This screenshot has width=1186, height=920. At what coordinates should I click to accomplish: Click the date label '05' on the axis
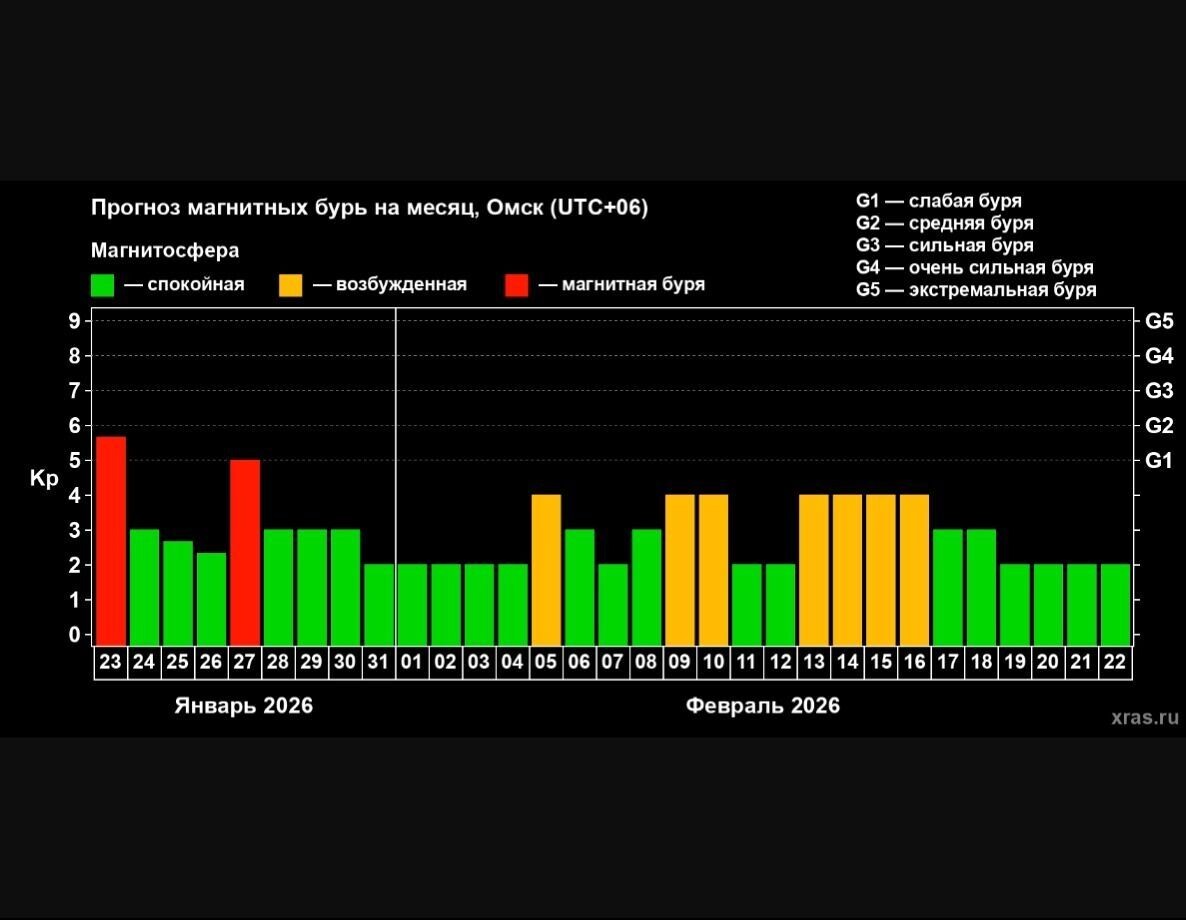click(545, 662)
